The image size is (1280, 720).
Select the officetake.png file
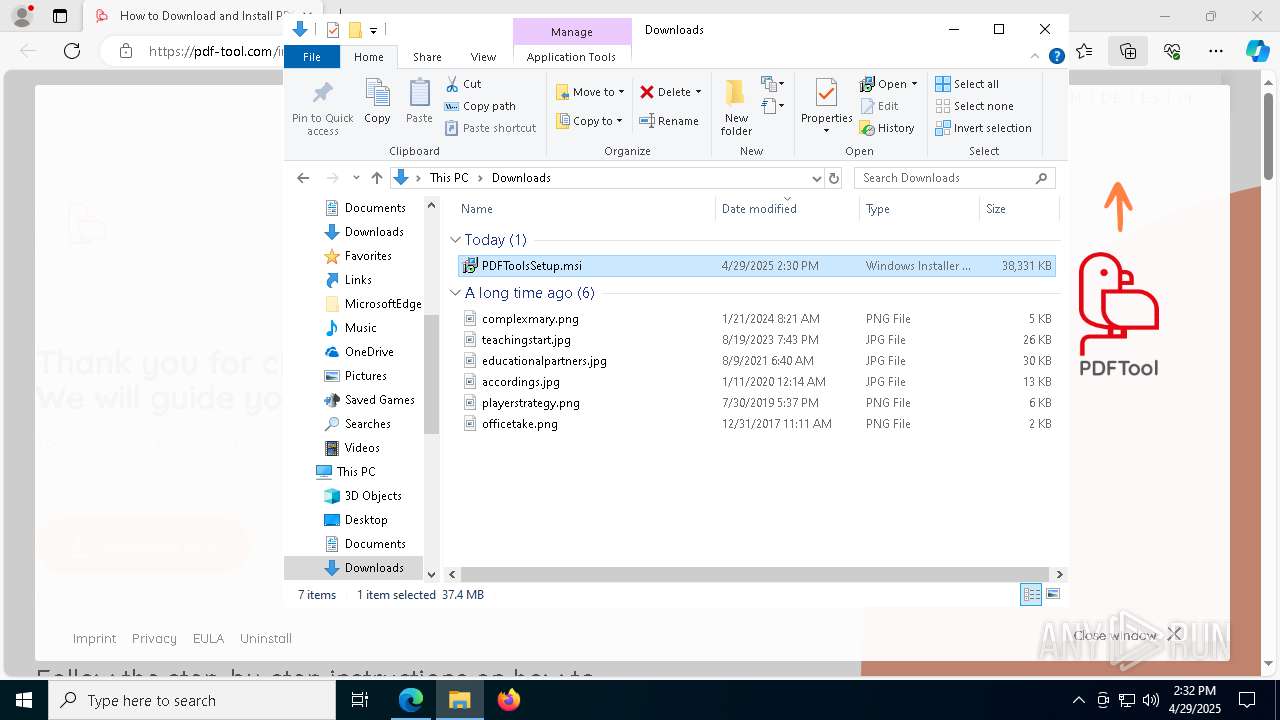(x=756, y=424)
